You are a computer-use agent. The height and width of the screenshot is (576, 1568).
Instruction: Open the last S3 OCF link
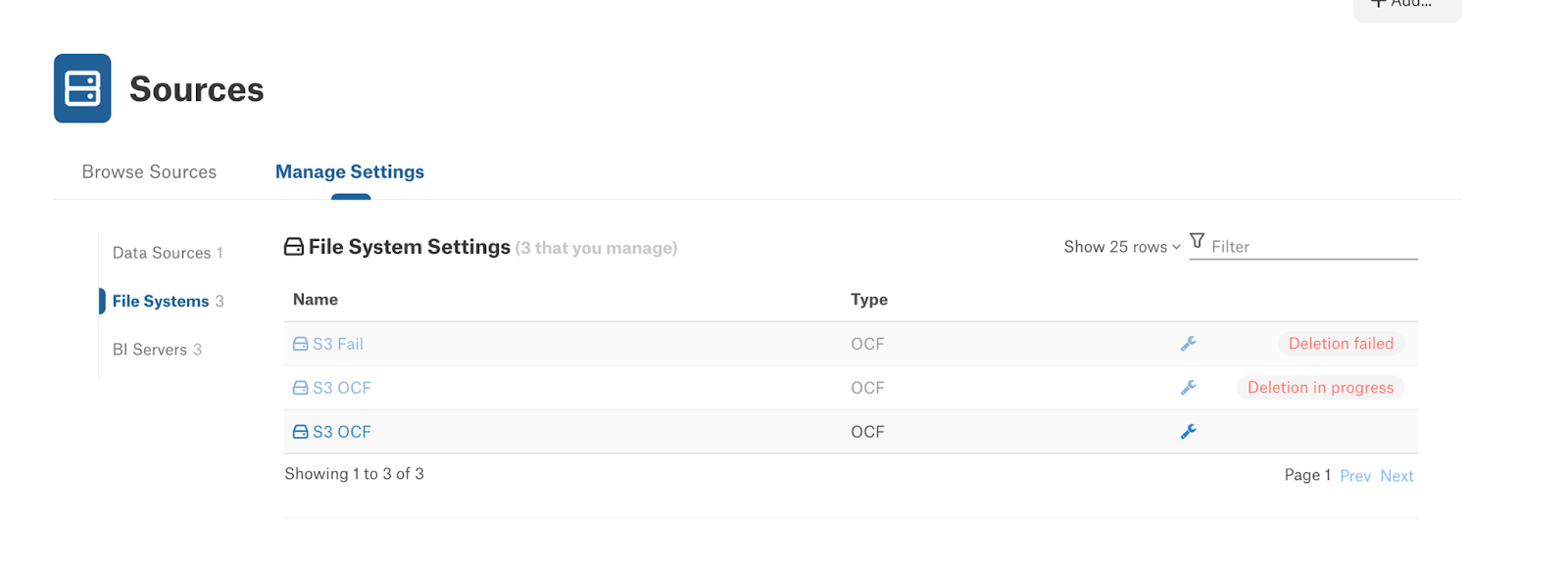click(342, 432)
